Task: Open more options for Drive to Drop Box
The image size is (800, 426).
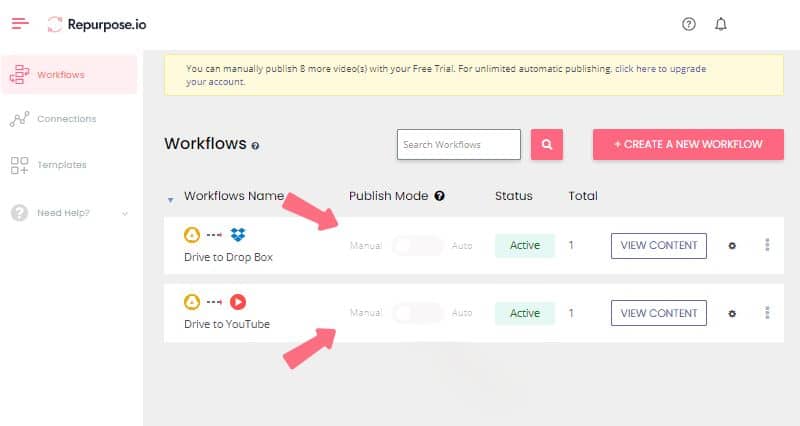Action: 767,245
